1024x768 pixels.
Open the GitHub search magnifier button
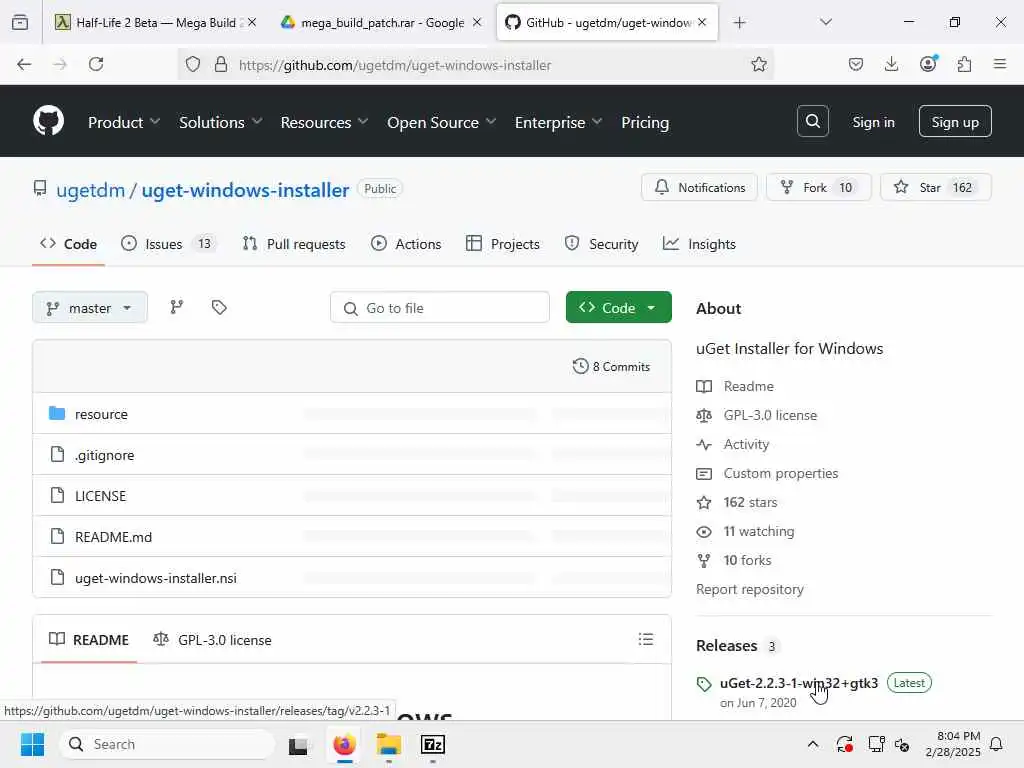point(812,121)
